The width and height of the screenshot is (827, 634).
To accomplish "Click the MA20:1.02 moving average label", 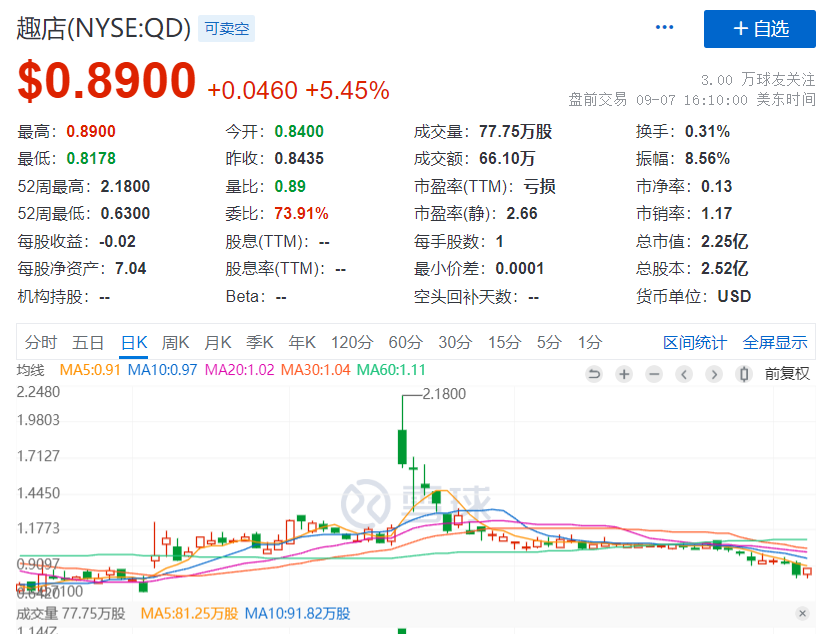I will 239,370.
